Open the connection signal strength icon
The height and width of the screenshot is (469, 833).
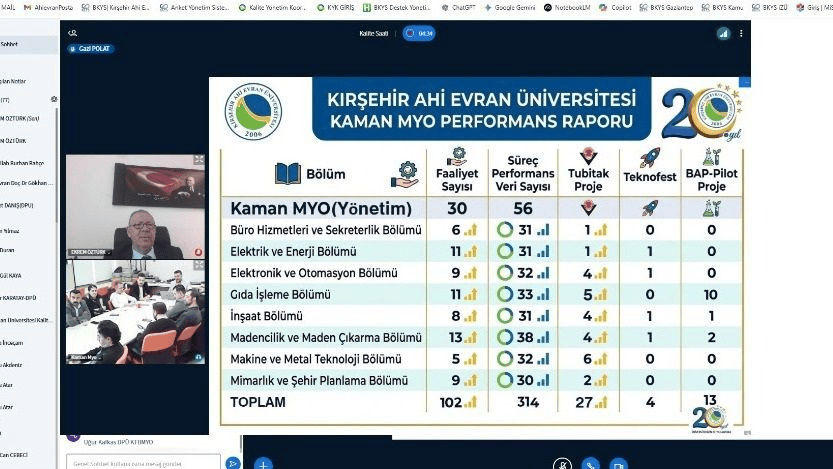coord(723,33)
